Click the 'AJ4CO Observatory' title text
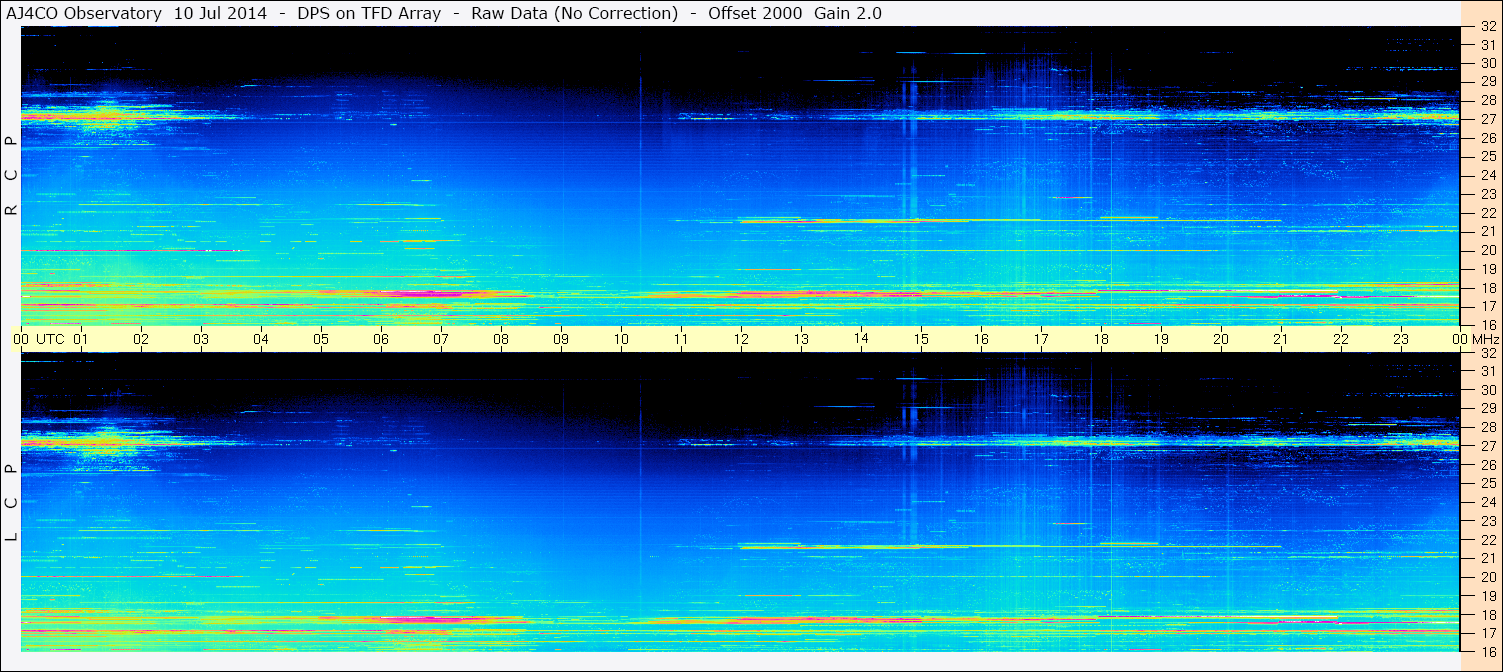 (x=84, y=13)
